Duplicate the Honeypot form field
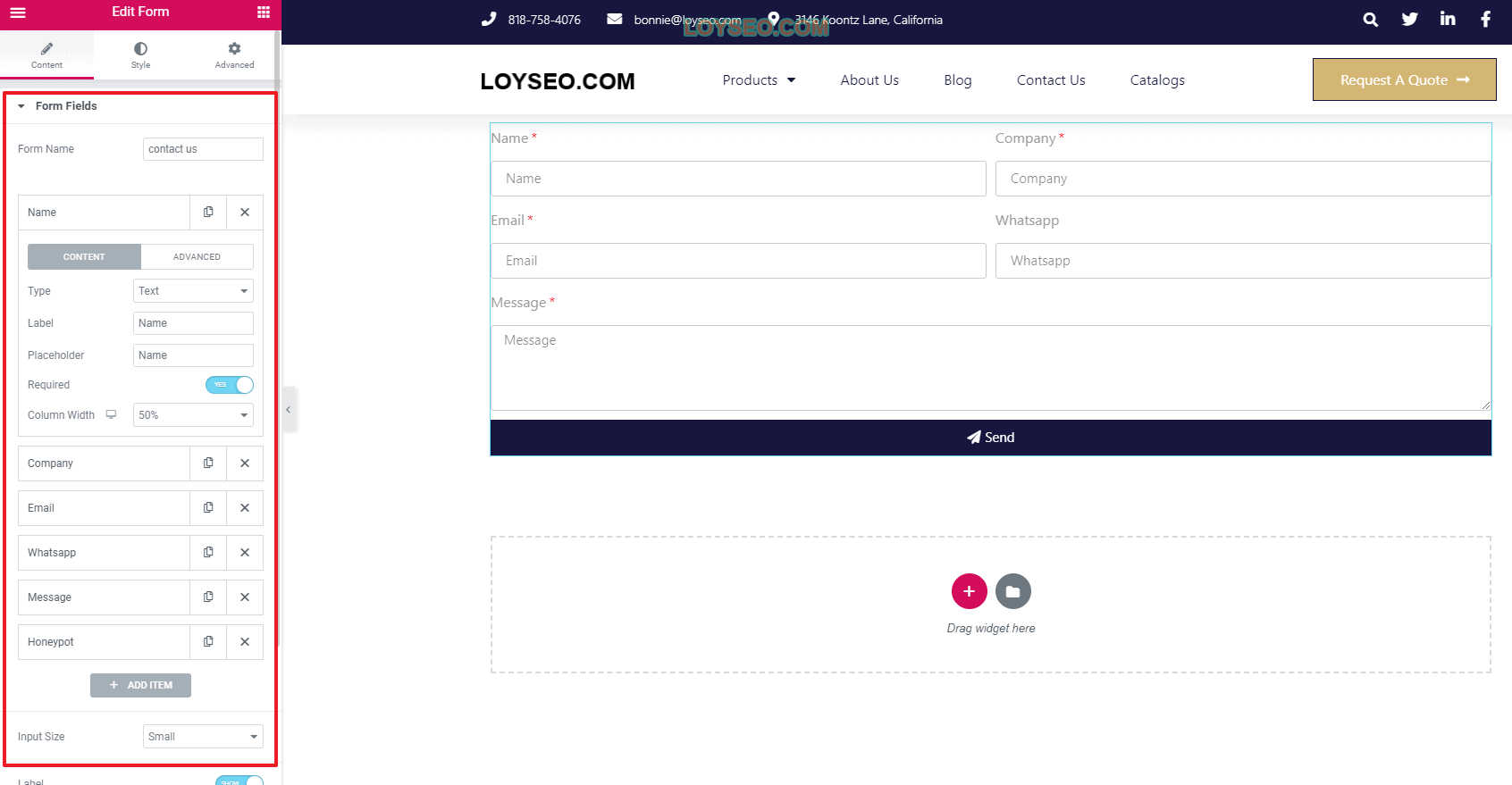1512x785 pixels. [208, 642]
